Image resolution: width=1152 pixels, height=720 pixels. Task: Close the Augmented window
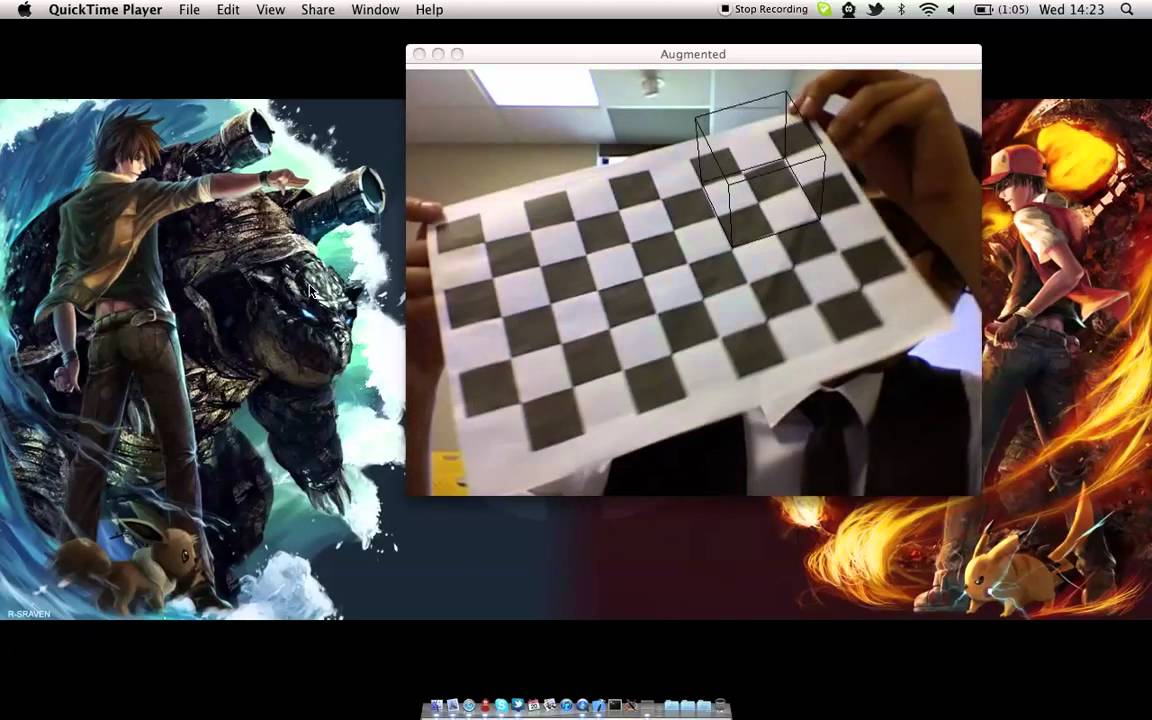click(x=420, y=54)
